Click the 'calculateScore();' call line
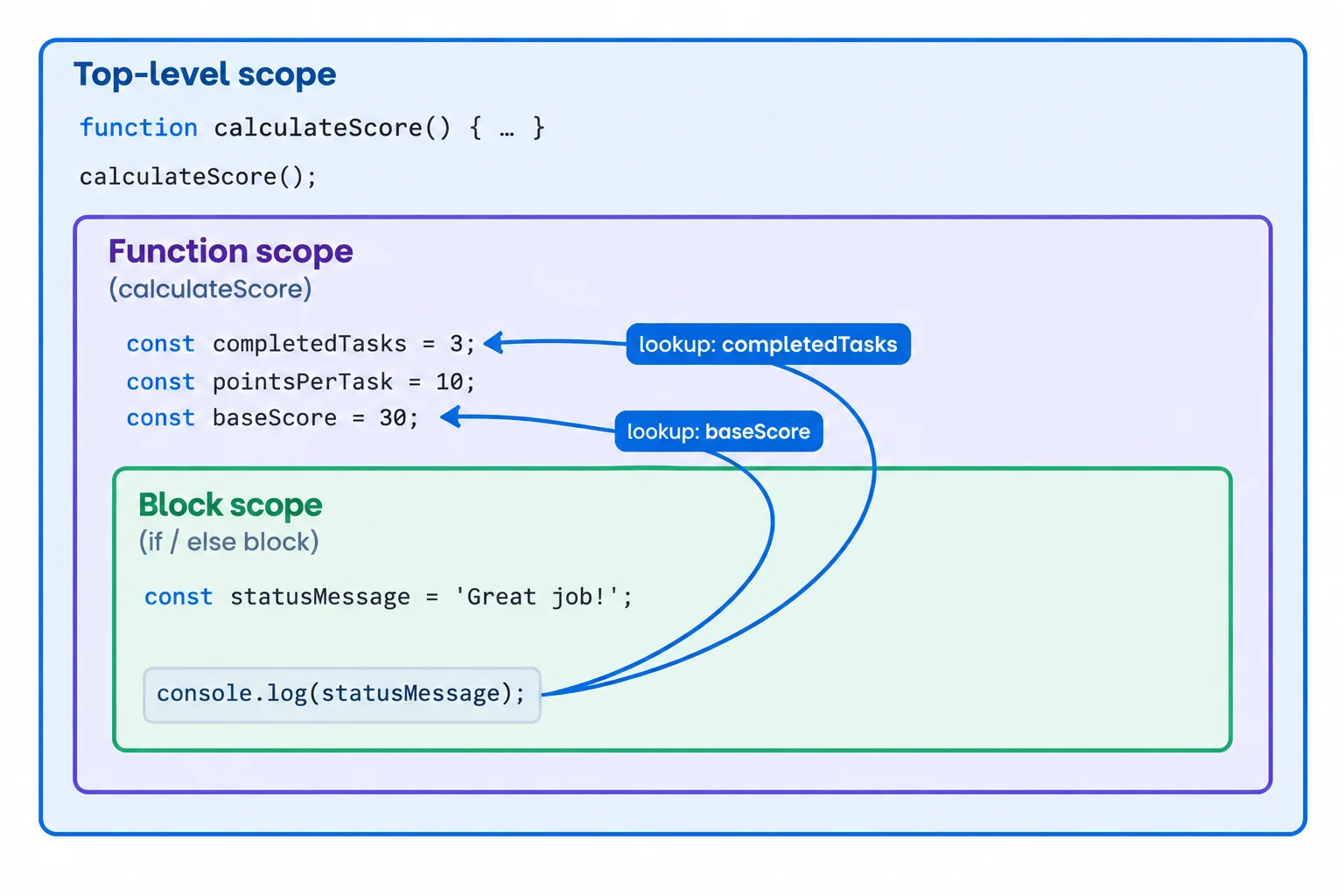The width and height of the screenshot is (1344, 896). [x=198, y=177]
